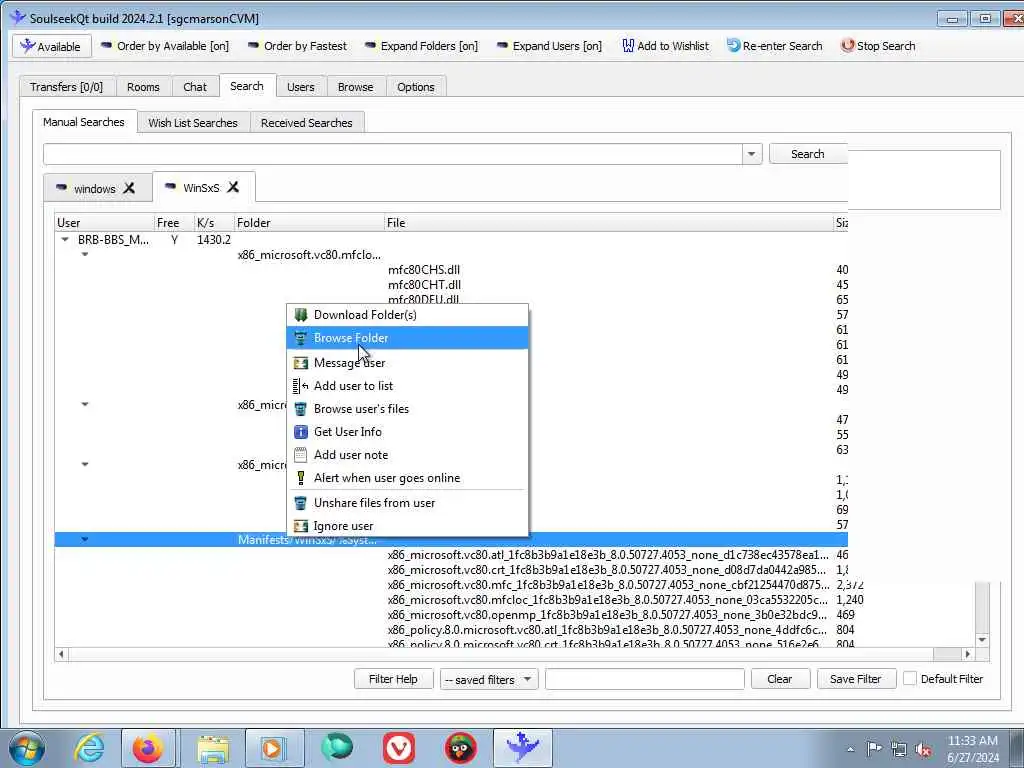Click the vertical scrollbar down arrow
The height and width of the screenshot is (768, 1024).
pyautogui.click(x=982, y=640)
